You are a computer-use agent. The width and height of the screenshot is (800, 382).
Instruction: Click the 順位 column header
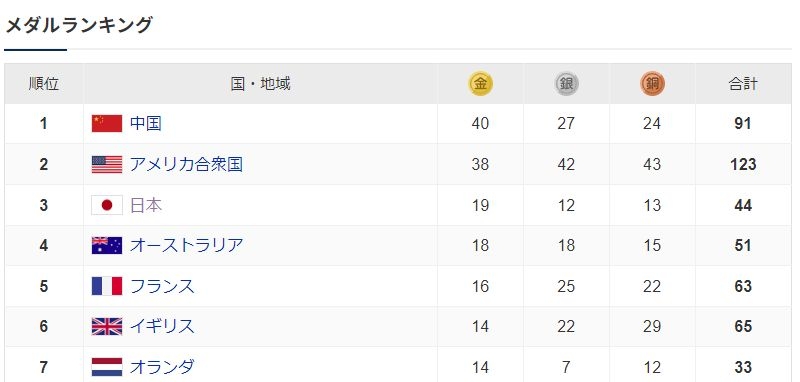coord(44,84)
